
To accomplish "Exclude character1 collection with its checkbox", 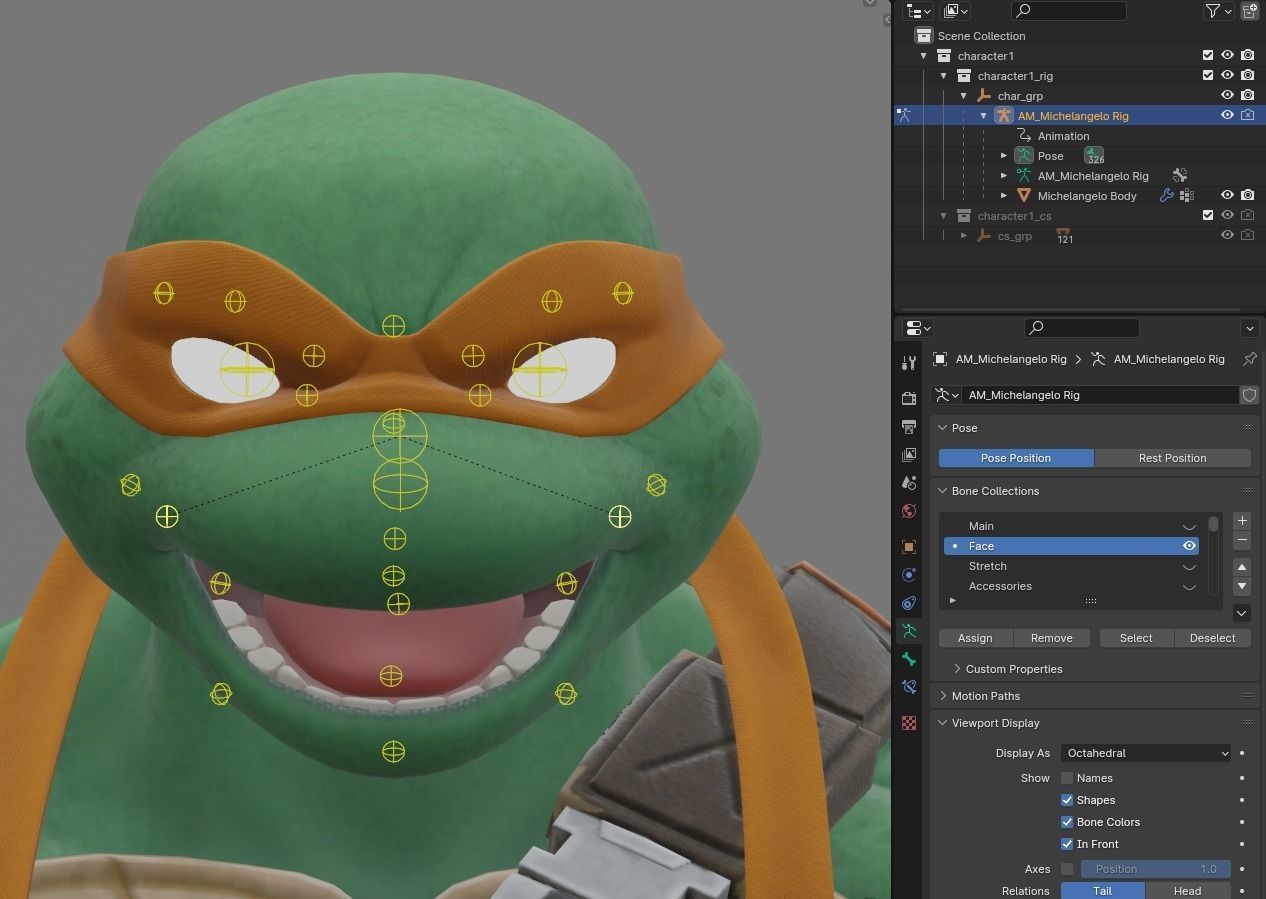I will tap(1208, 56).
